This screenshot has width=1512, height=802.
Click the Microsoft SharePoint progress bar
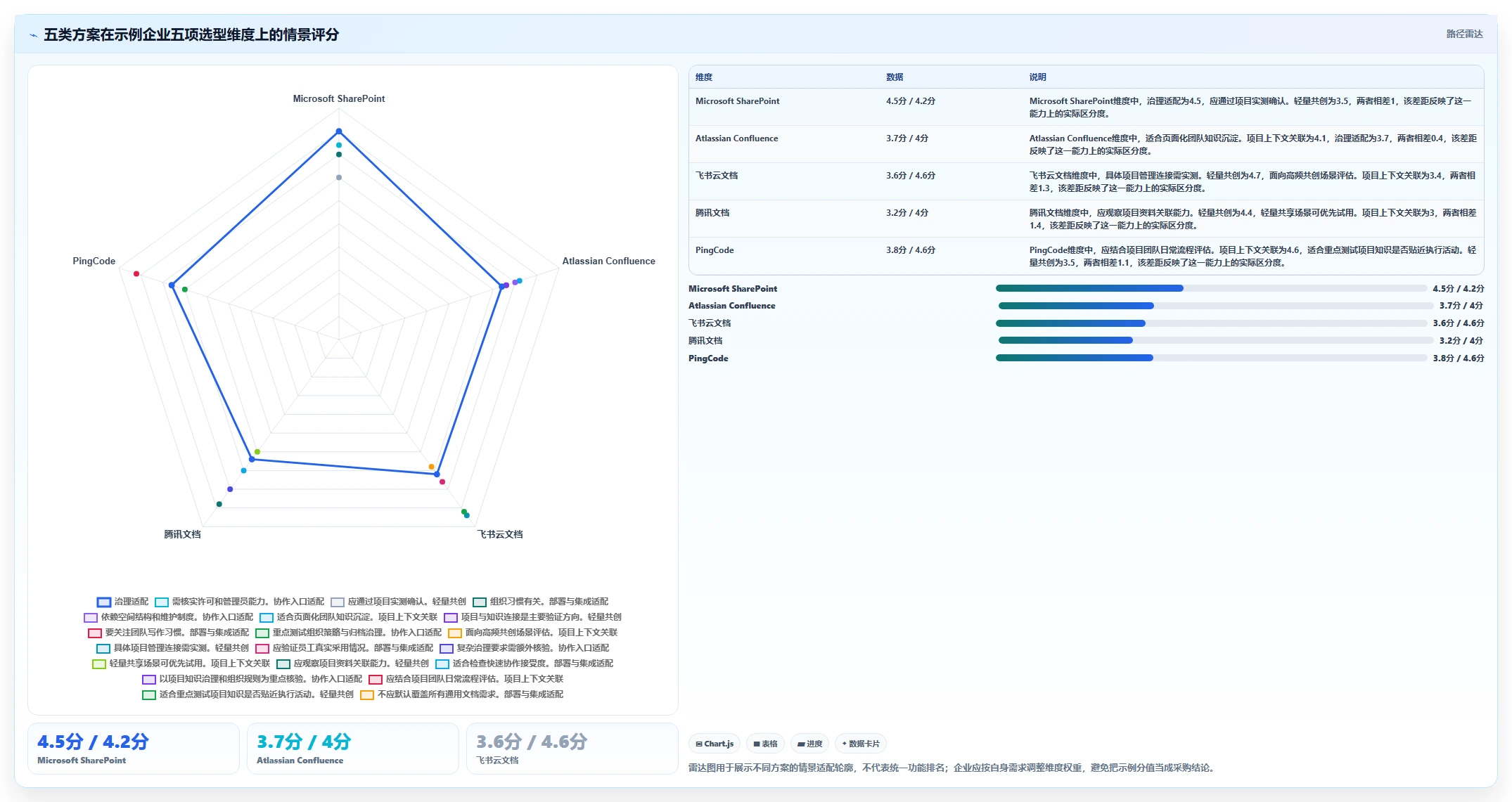tap(1211, 288)
